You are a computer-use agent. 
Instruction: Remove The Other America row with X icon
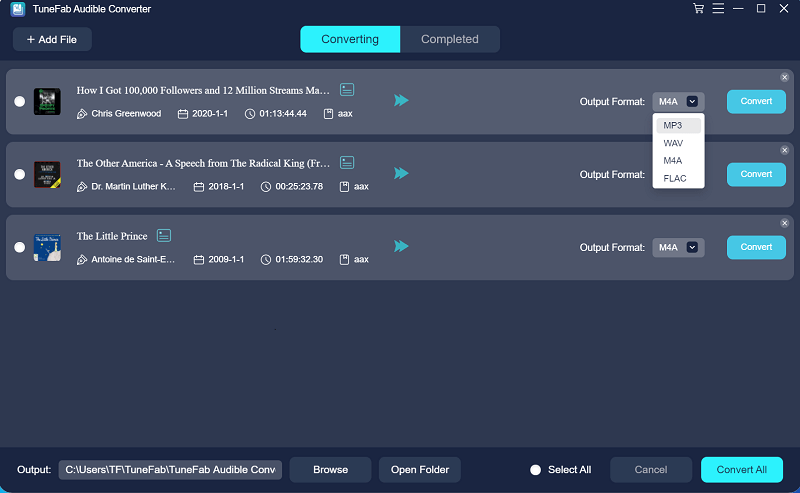point(784,150)
